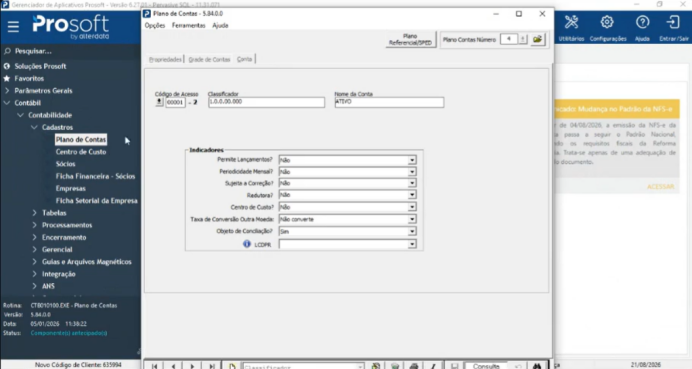Click the LCDPR info icon
692x369 pixels.
click(x=247, y=244)
